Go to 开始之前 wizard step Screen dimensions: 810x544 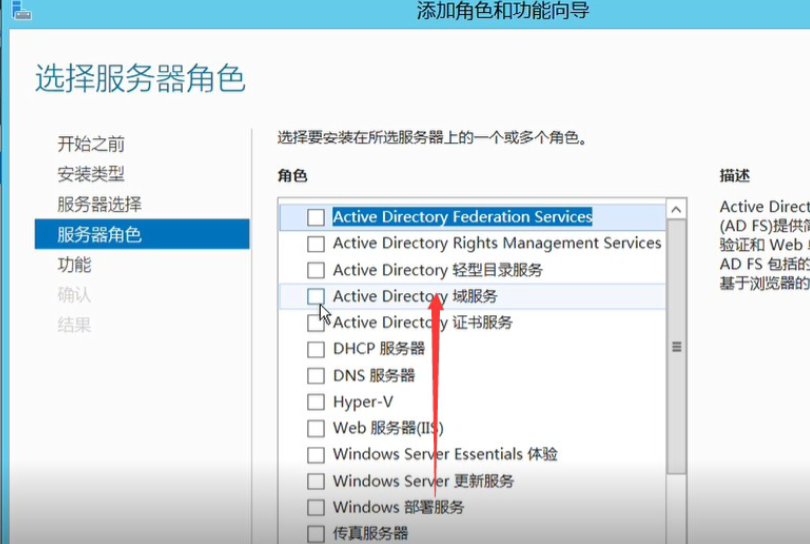(91, 144)
